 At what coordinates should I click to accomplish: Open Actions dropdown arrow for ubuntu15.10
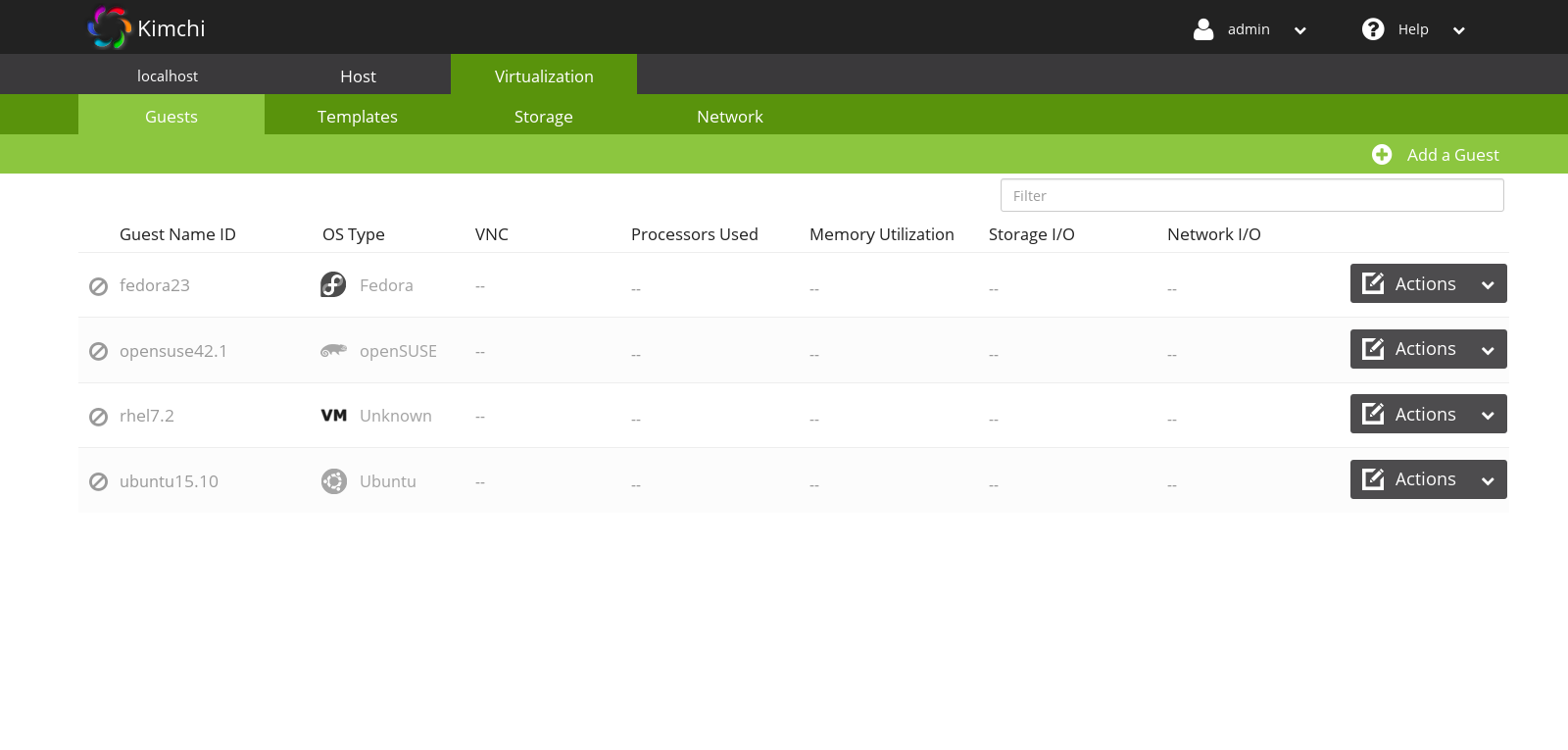click(1488, 480)
